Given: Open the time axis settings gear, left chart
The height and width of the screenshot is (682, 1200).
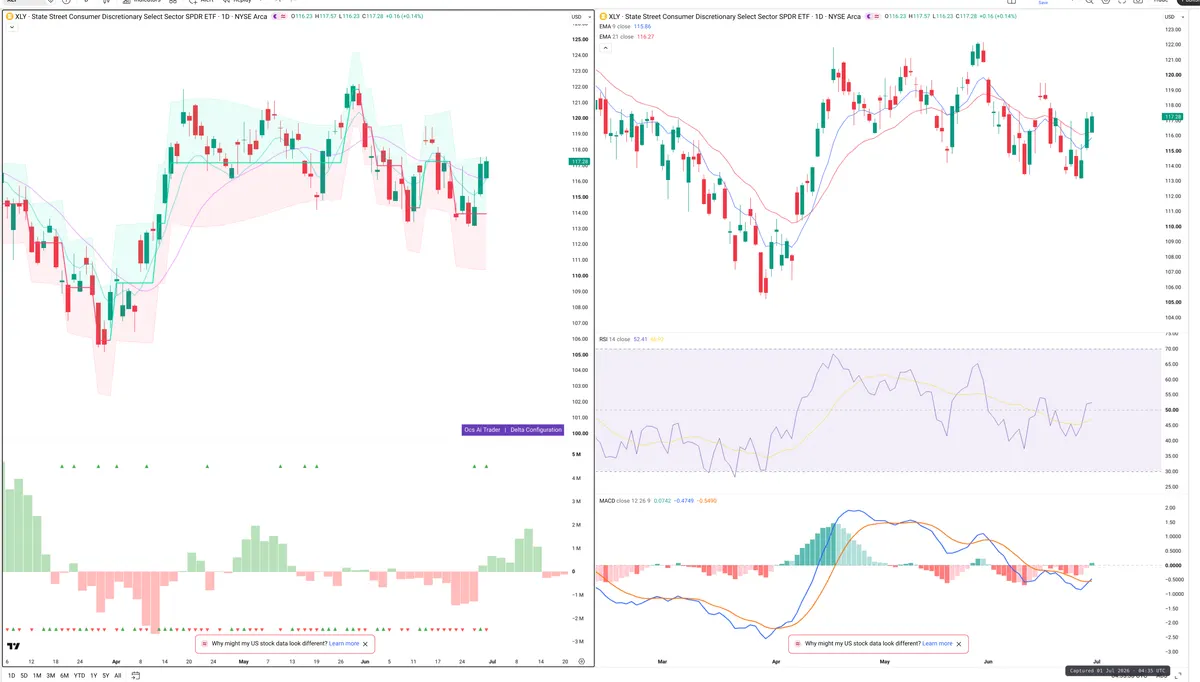Looking at the screenshot, I should [581, 662].
